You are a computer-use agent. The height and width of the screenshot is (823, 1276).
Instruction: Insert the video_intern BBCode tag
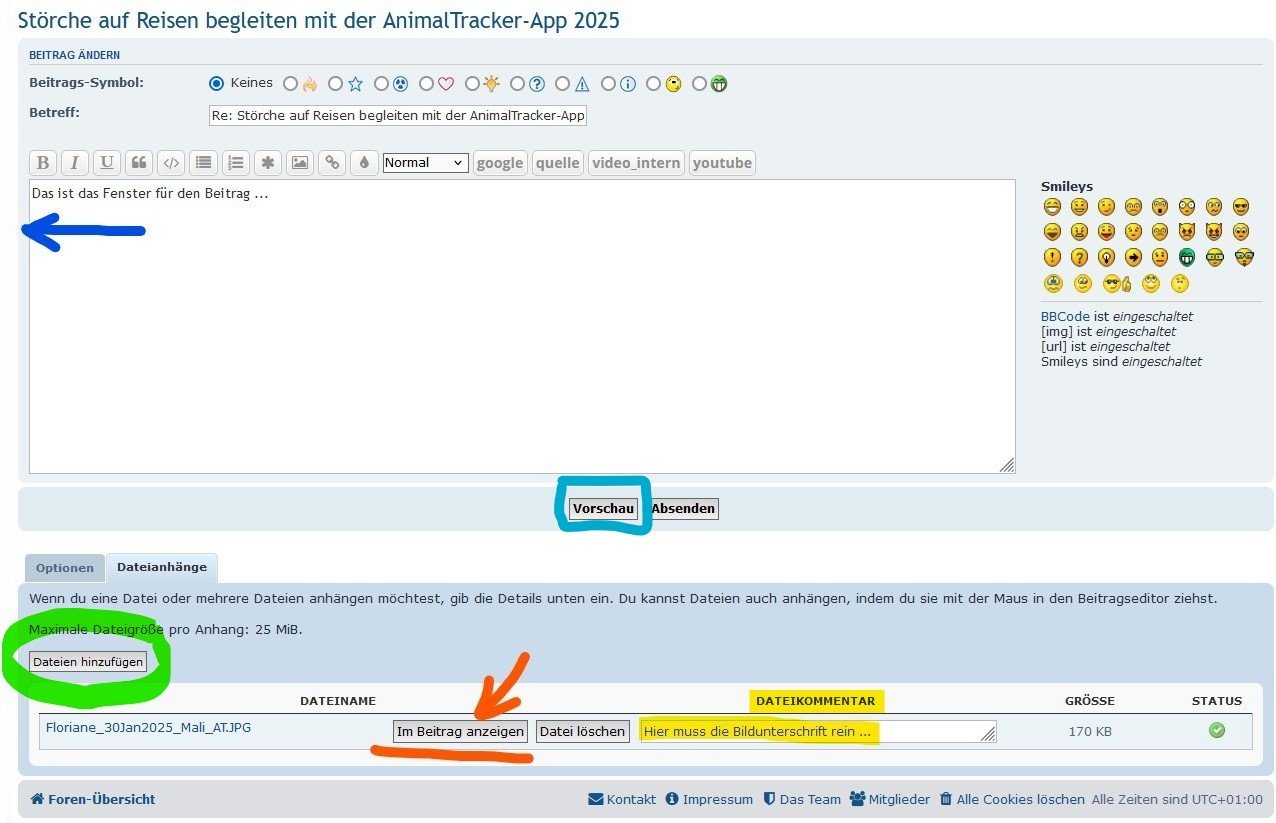click(636, 163)
